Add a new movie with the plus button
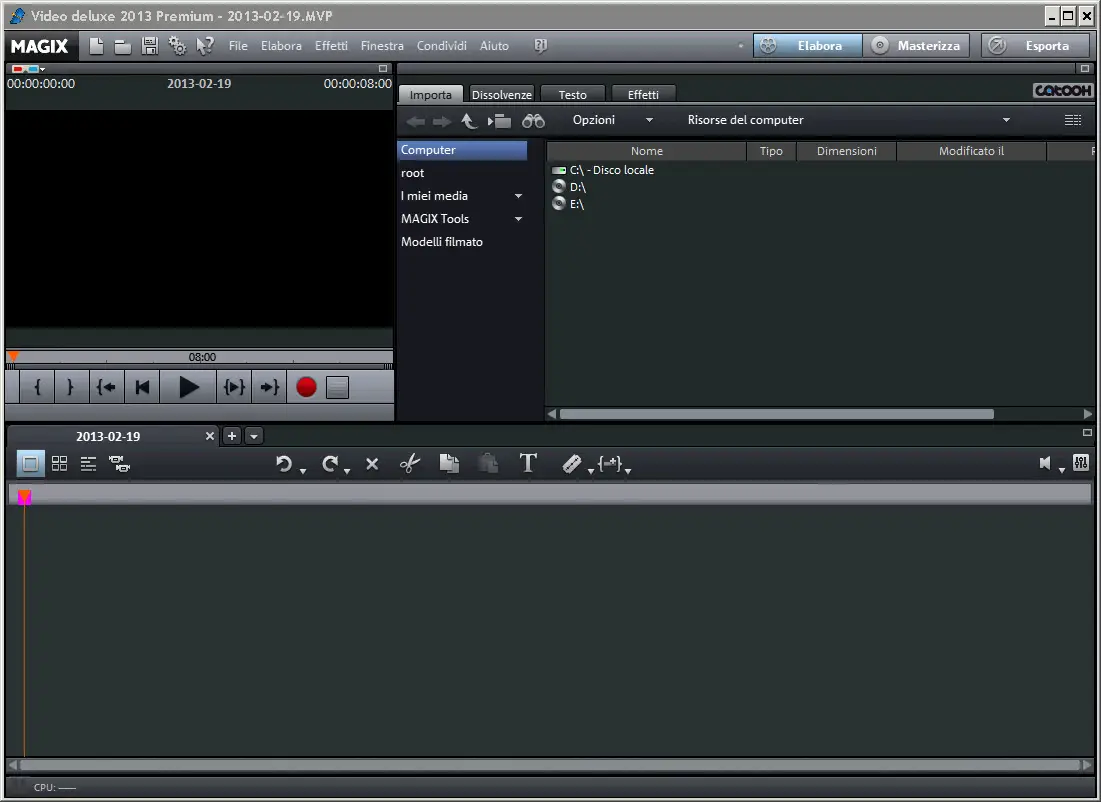Image resolution: width=1101 pixels, height=802 pixels. pos(232,436)
